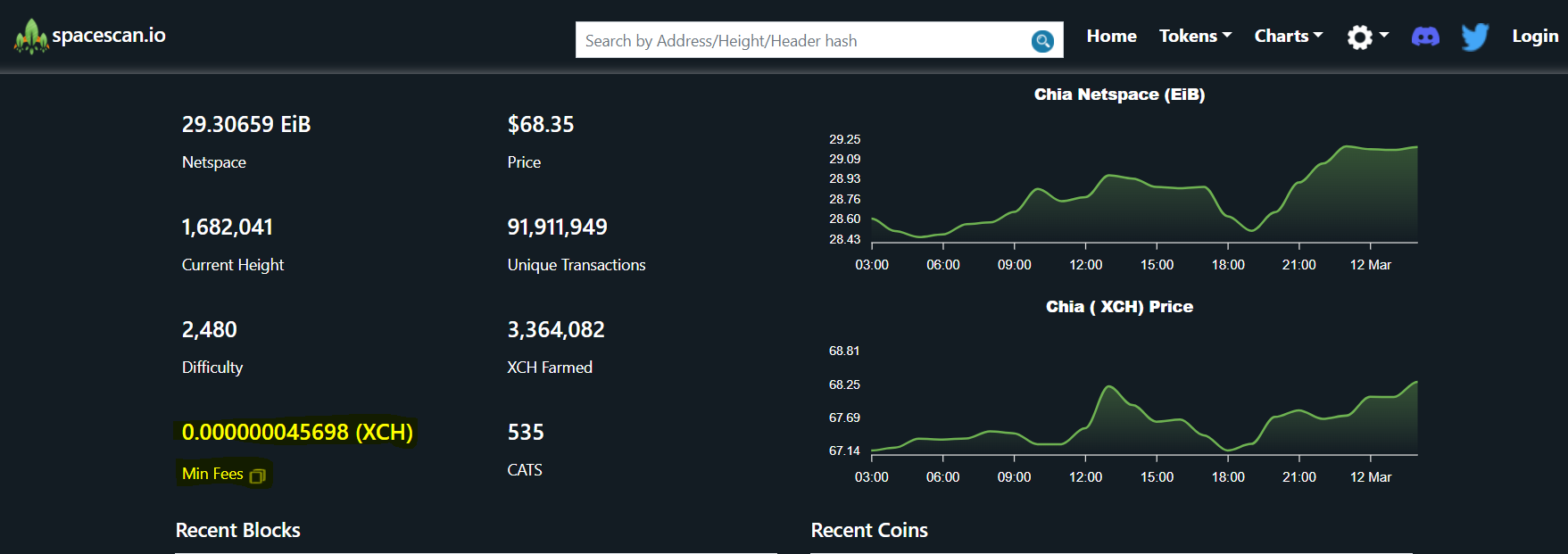
Task: Click the 67.14 price axis label
Action: click(844, 451)
